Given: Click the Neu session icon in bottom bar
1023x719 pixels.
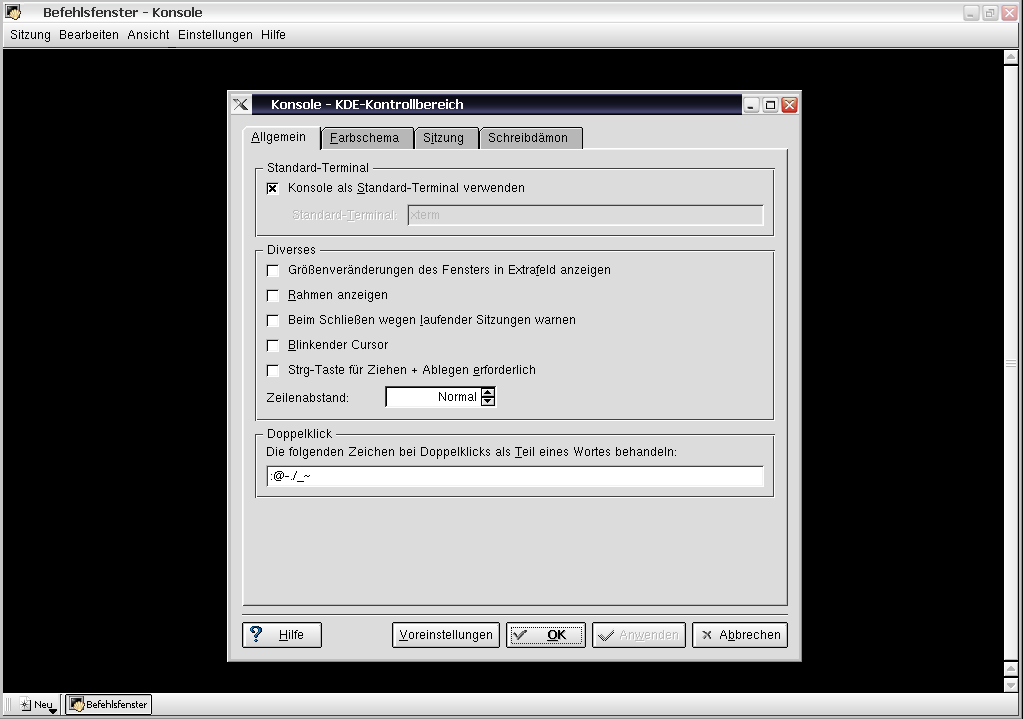Looking at the screenshot, I should point(25,705).
